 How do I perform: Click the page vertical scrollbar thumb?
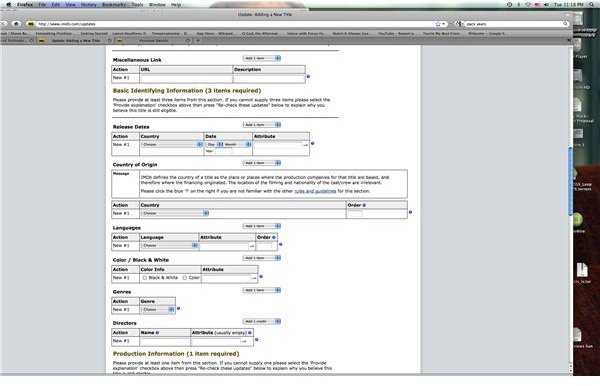tap(571, 180)
